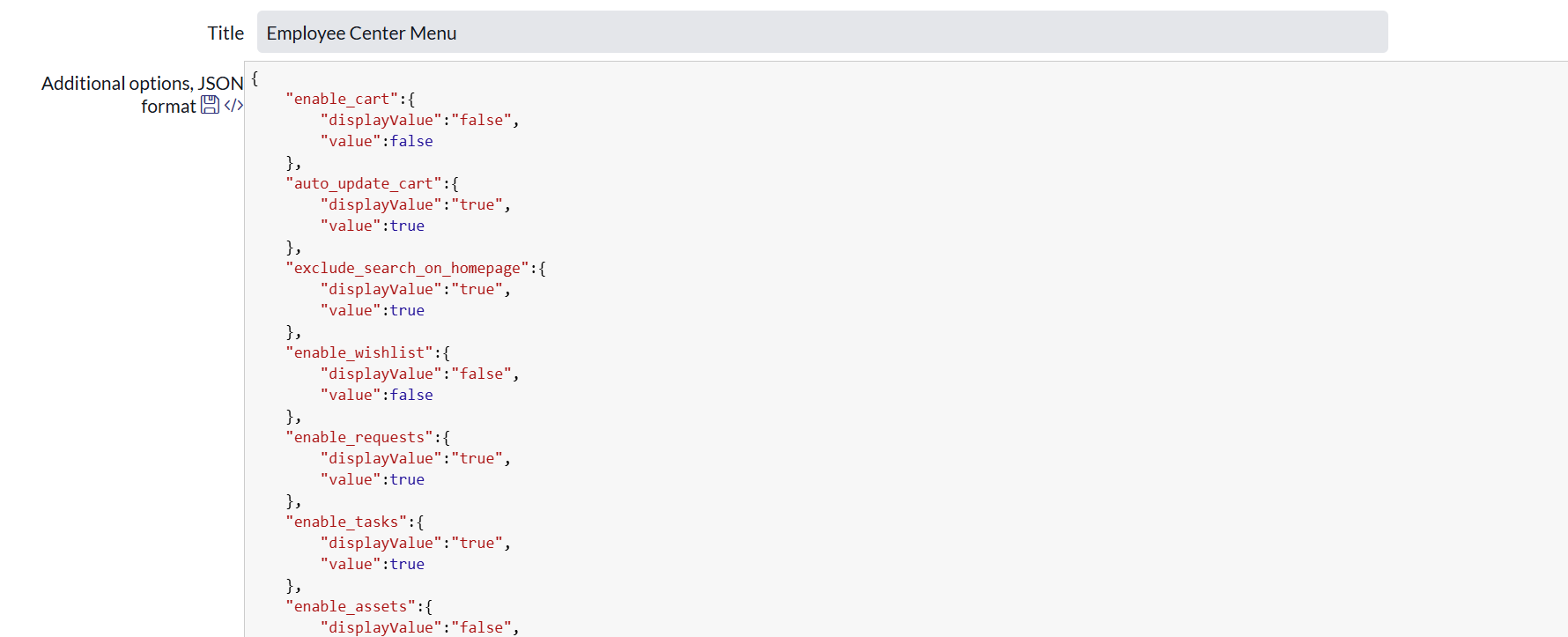
Task: Place cursor on the "enable_cart" key
Action: click(342, 99)
